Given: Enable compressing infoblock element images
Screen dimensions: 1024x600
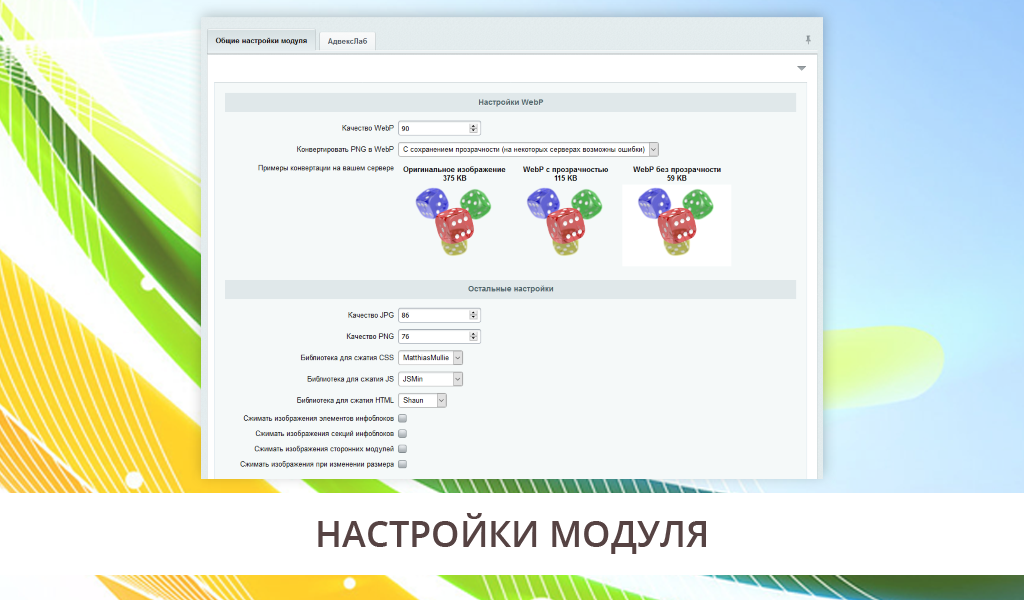Looking at the screenshot, I should (403, 418).
